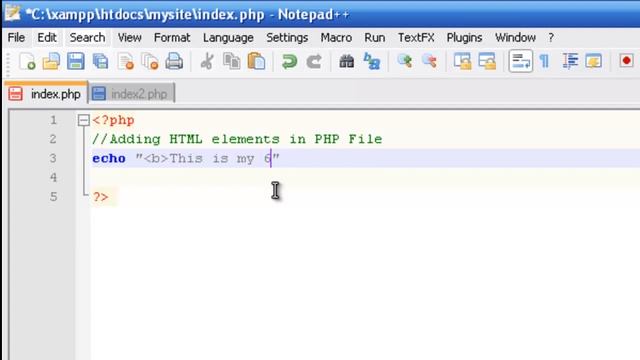The image size is (640, 360).
Task: Open the Replace dialog icon
Action: [x=371, y=62]
